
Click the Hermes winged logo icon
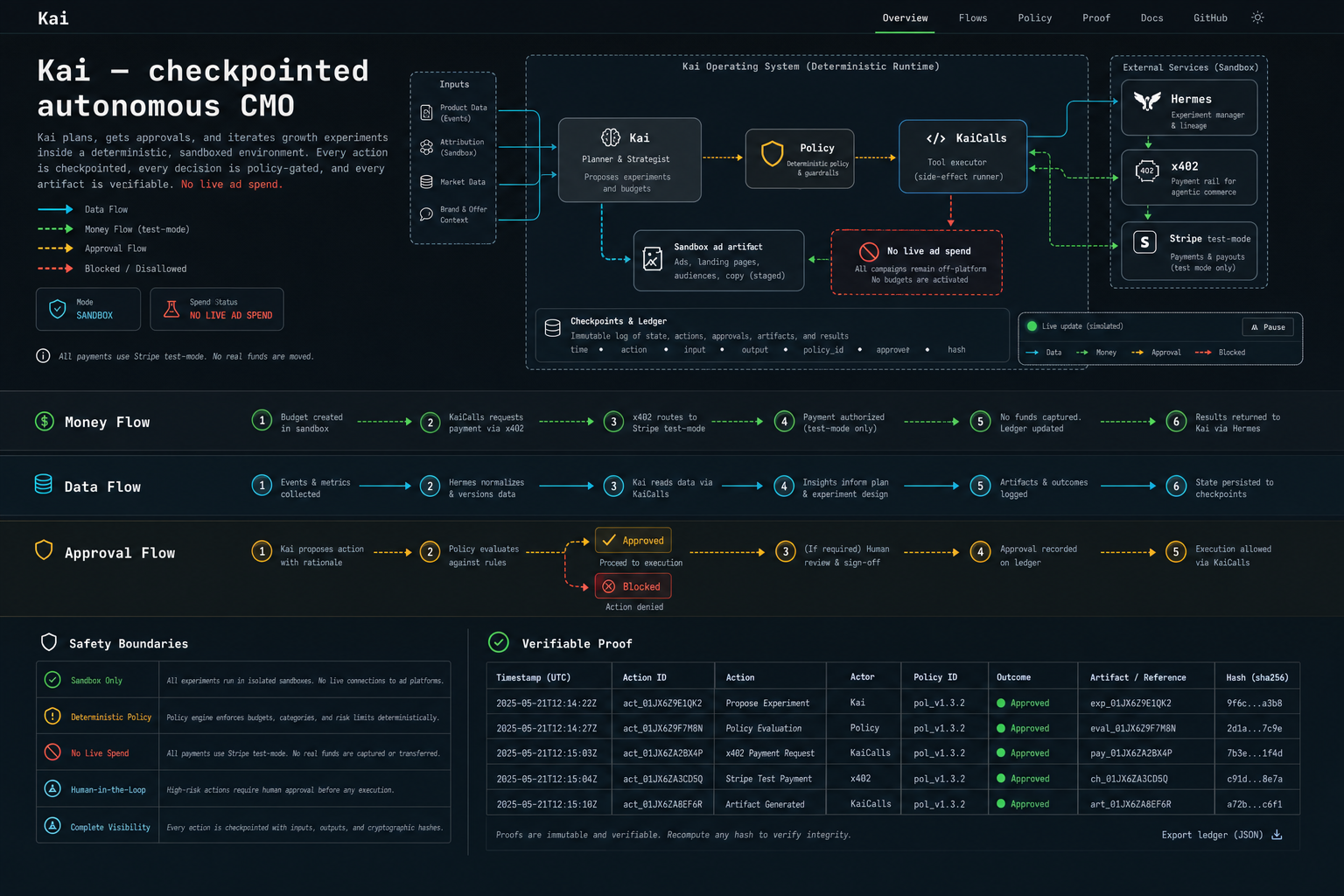[x=1147, y=101]
